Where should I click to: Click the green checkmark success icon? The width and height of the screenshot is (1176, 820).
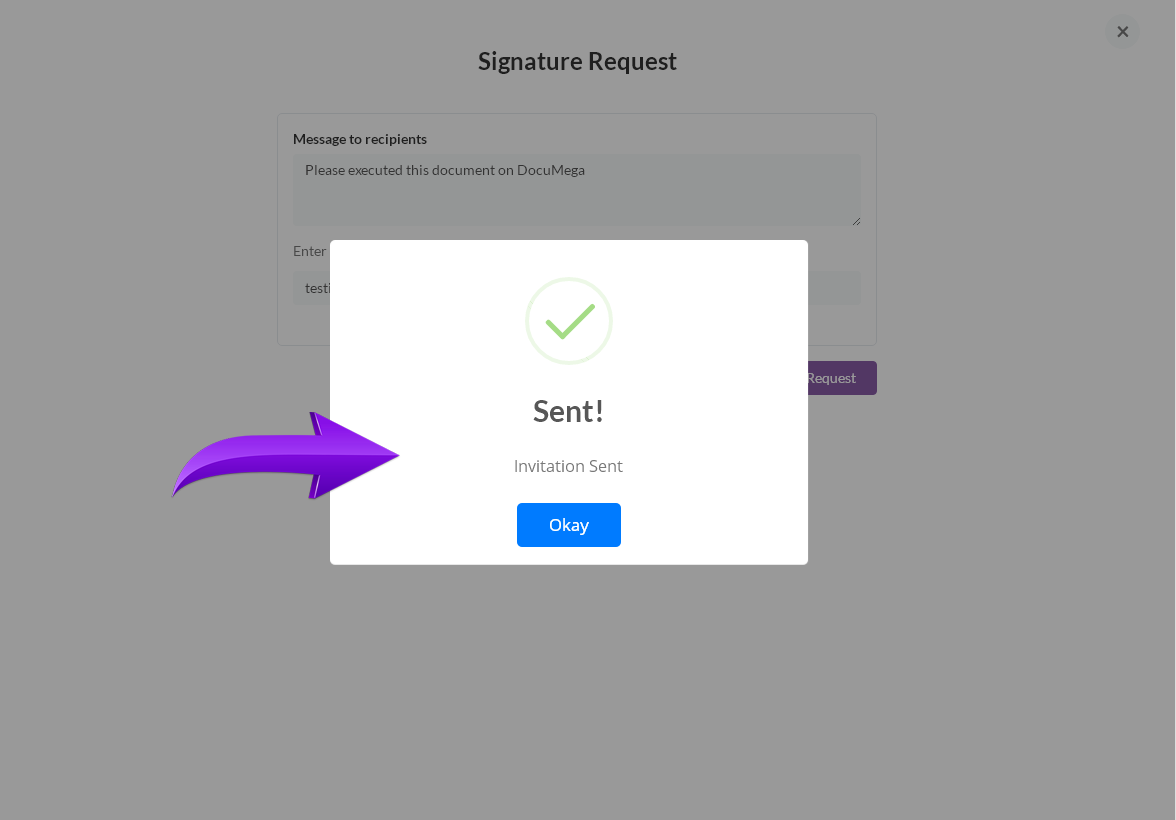(x=569, y=321)
